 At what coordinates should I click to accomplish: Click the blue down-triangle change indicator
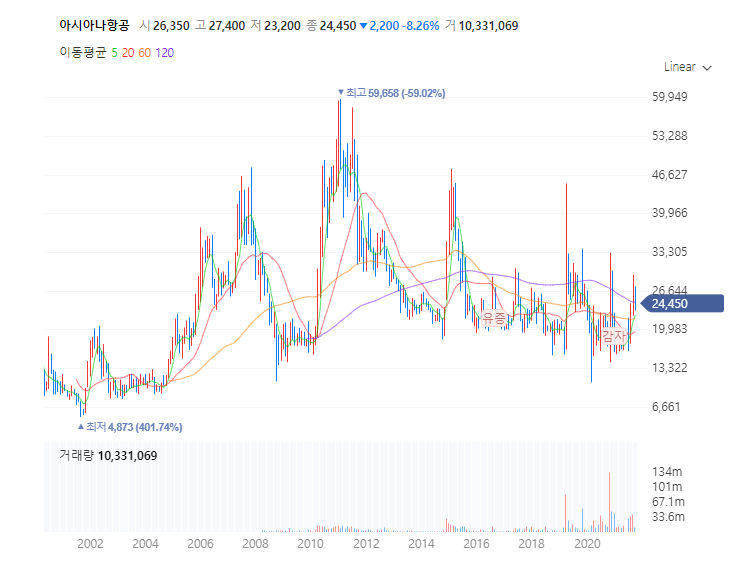(x=363, y=26)
